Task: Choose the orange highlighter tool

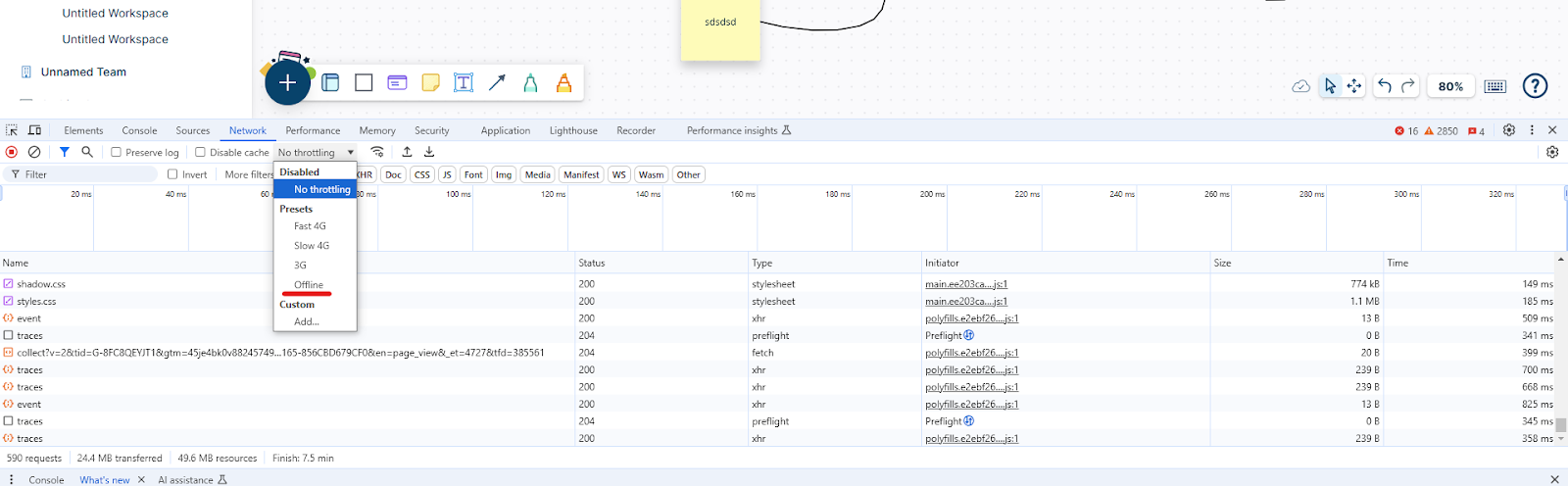Action: [x=563, y=83]
